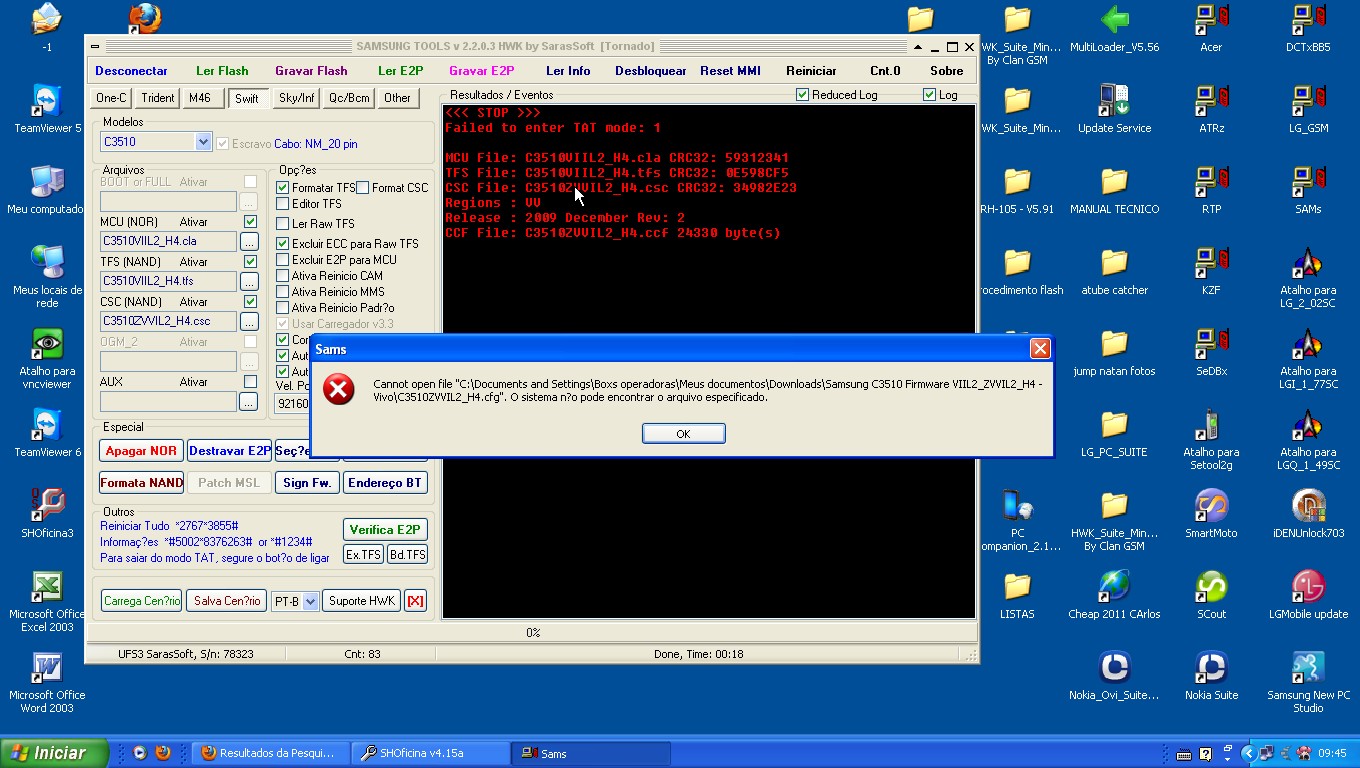Browse for MCU (NOR) file button
The image size is (1360, 768).
click(x=249, y=242)
